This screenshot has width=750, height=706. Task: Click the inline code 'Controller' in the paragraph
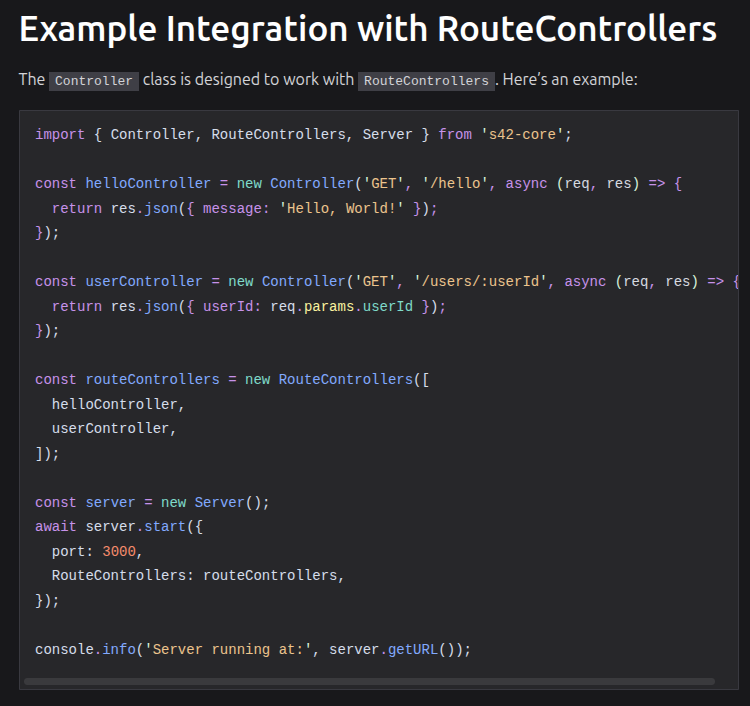click(94, 81)
